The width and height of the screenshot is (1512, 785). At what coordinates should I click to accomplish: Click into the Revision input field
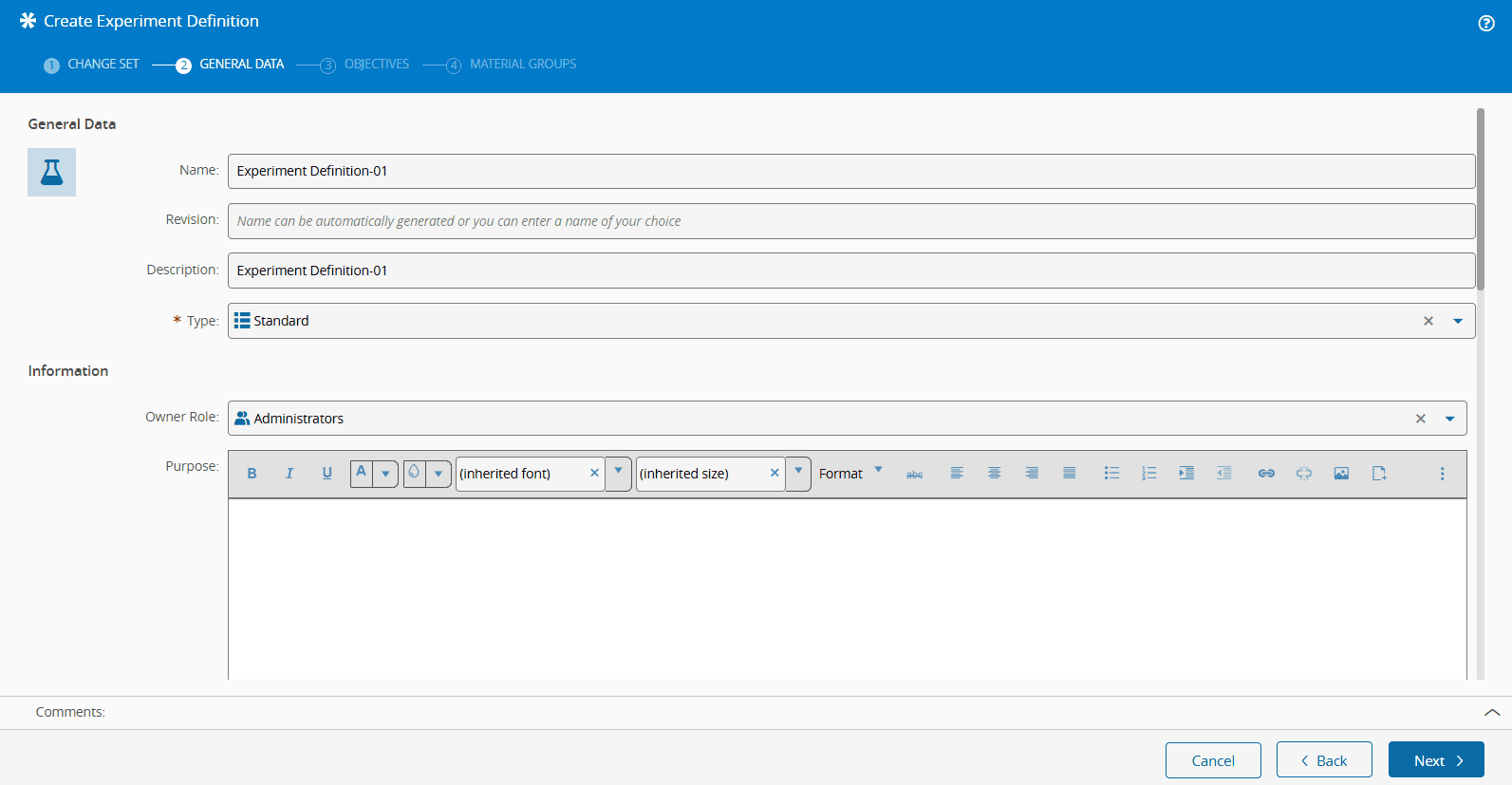click(850, 221)
